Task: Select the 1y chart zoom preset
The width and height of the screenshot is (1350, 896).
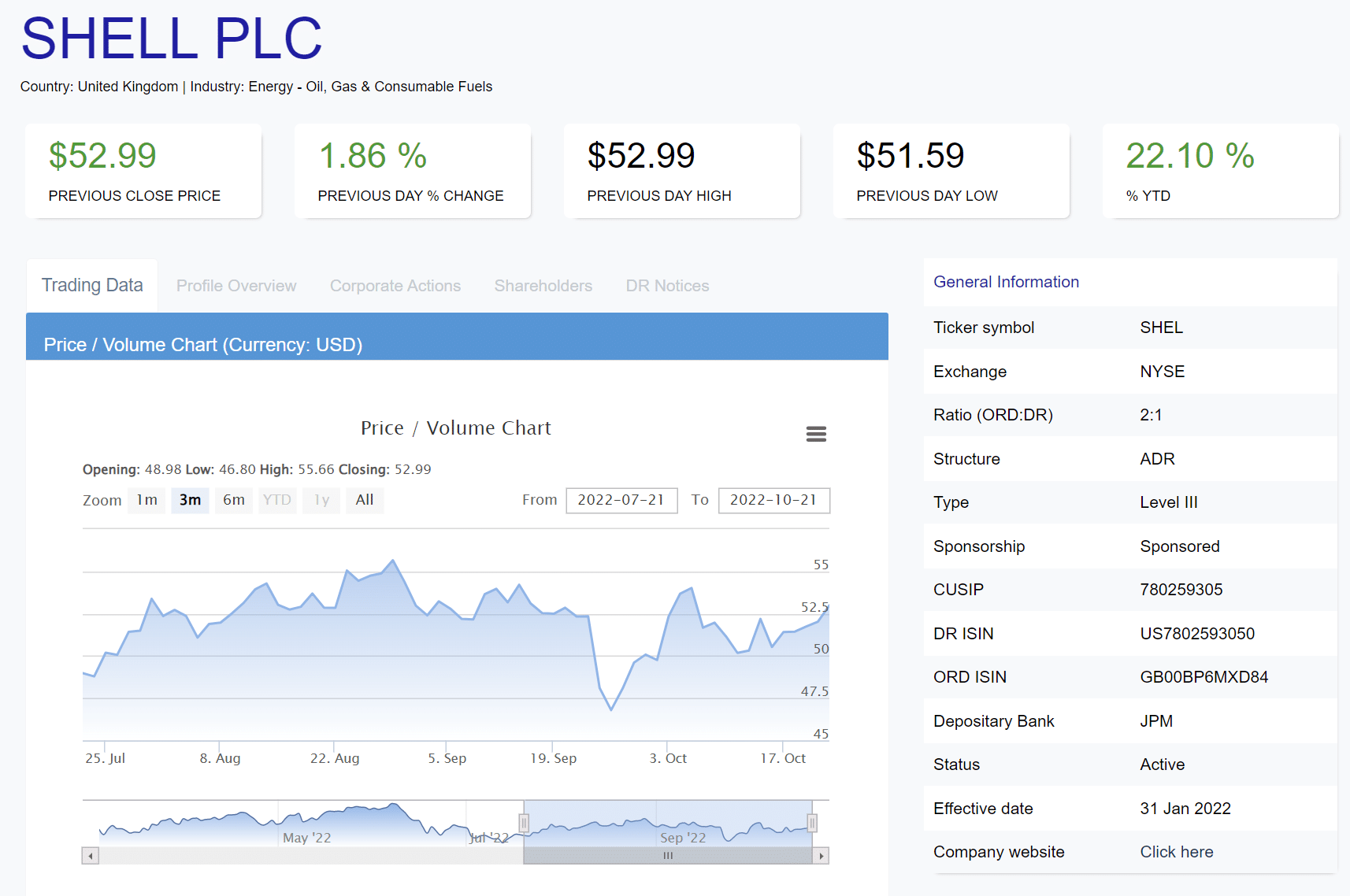Action: pos(321,500)
